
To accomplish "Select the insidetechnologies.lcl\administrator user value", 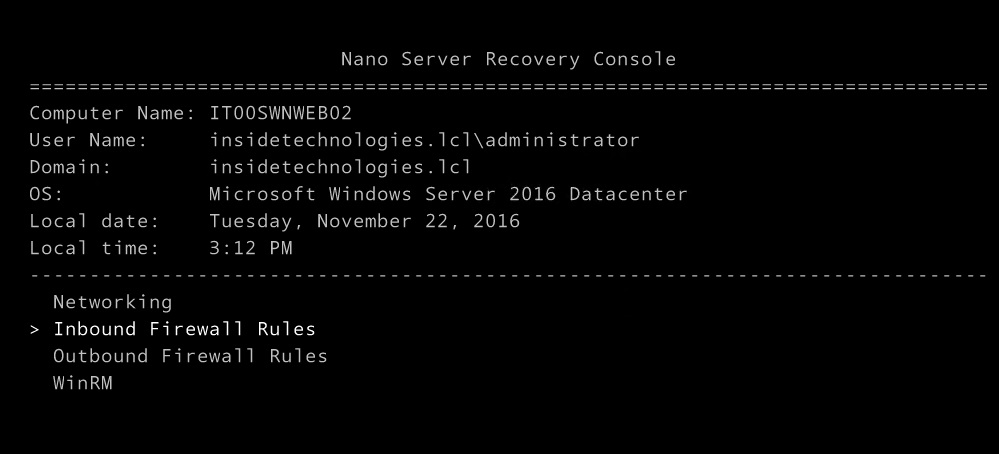I will click(424, 140).
